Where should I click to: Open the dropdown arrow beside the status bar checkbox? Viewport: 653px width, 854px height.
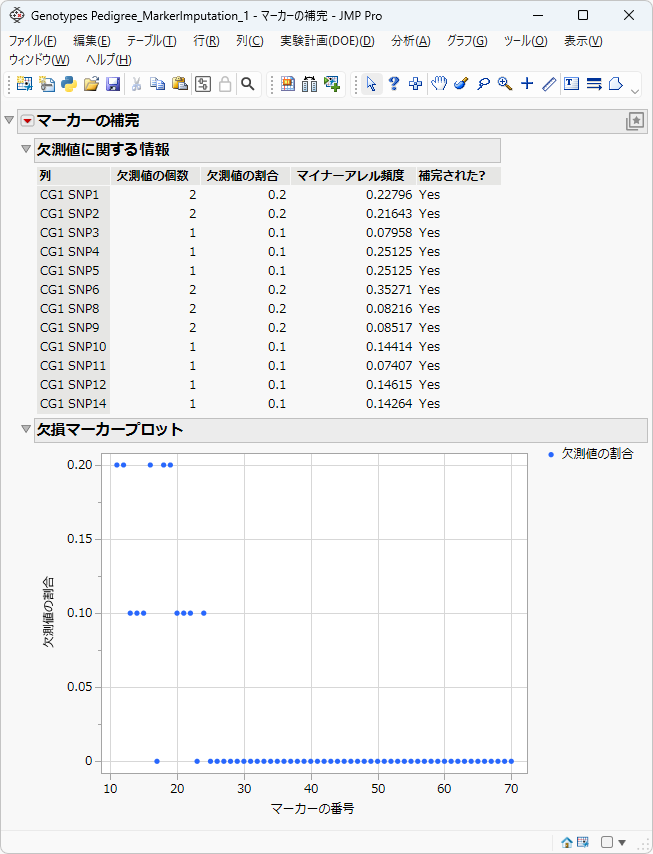pyautogui.click(x=622, y=843)
